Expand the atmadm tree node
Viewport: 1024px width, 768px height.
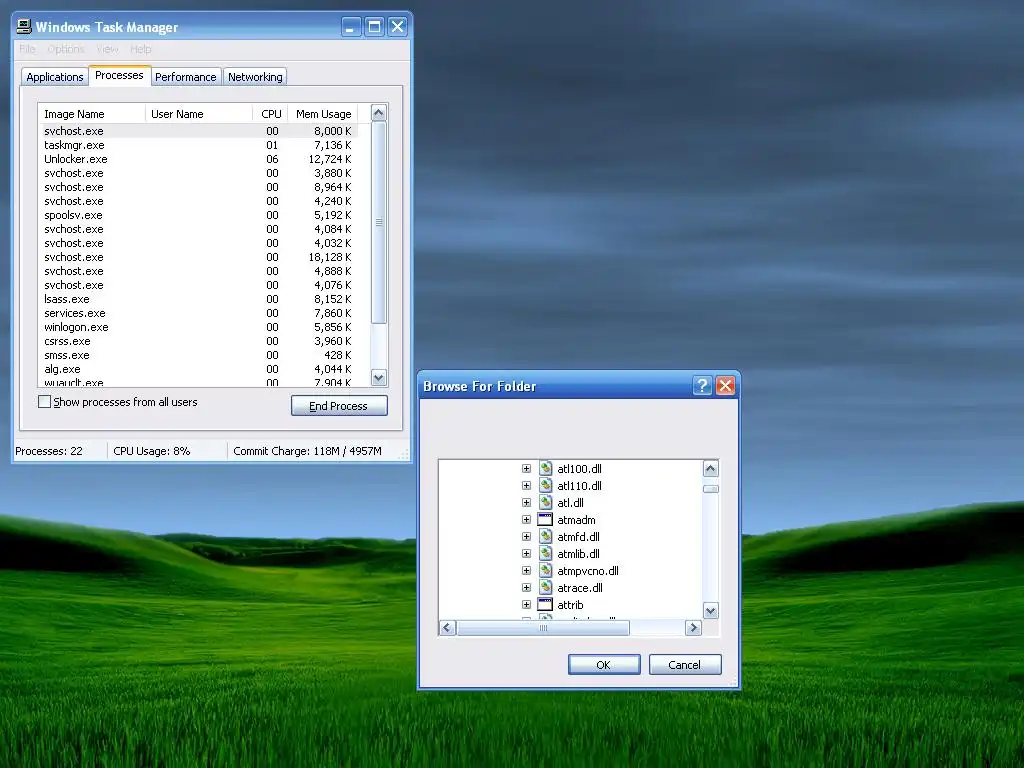click(x=526, y=519)
